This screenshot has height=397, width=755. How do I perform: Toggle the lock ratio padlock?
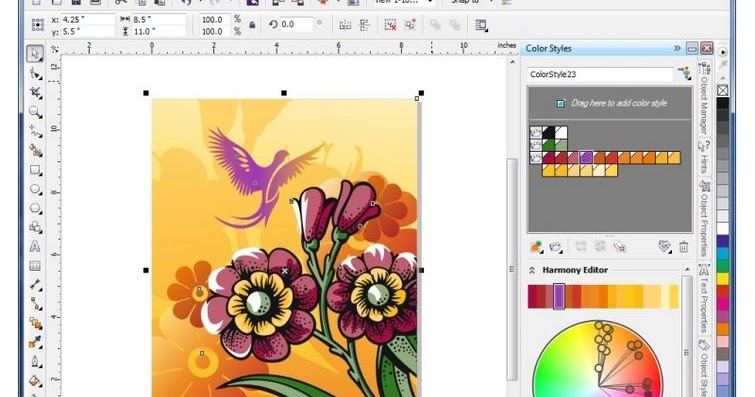[x=252, y=25]
